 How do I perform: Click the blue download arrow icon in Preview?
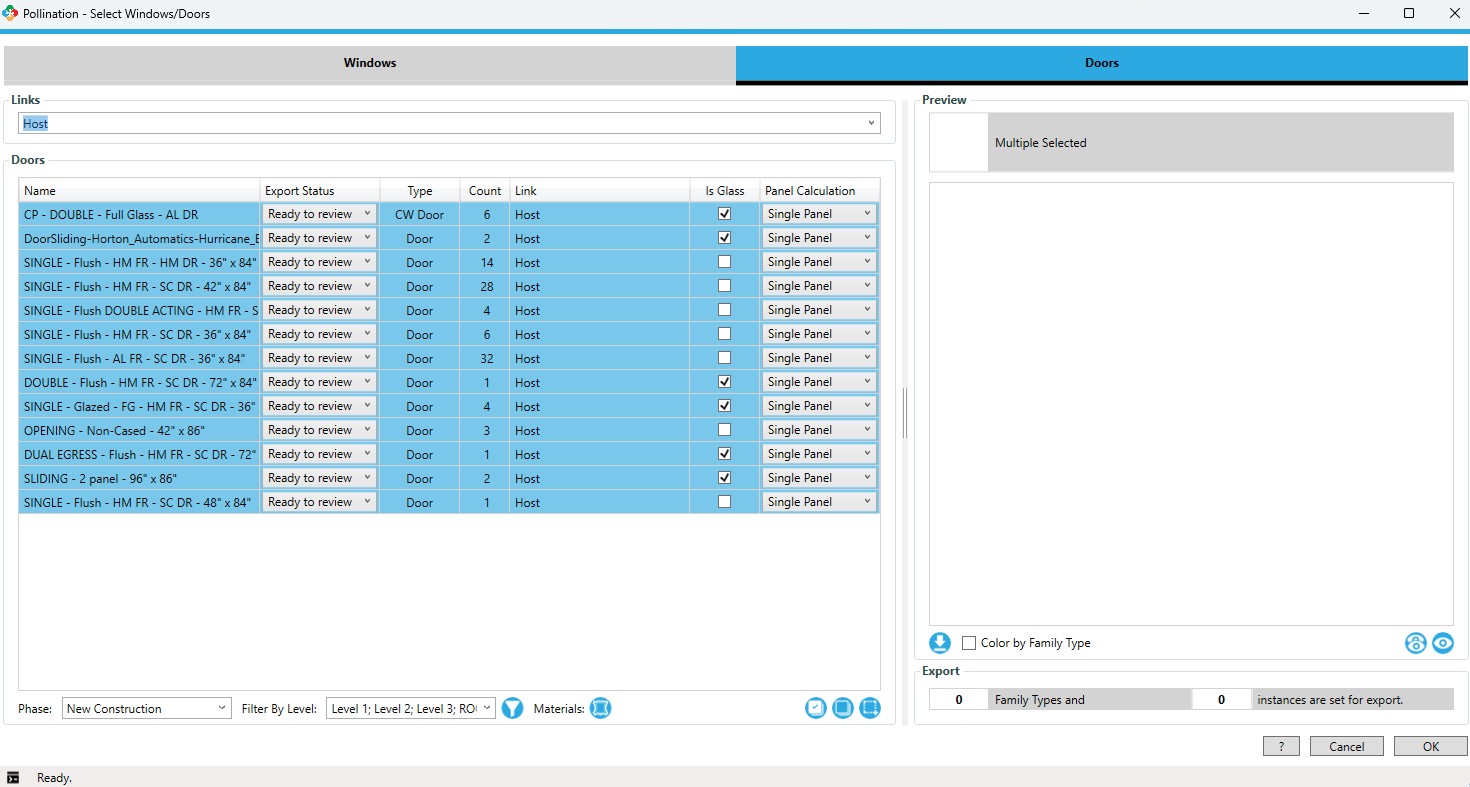pos(940,643)
